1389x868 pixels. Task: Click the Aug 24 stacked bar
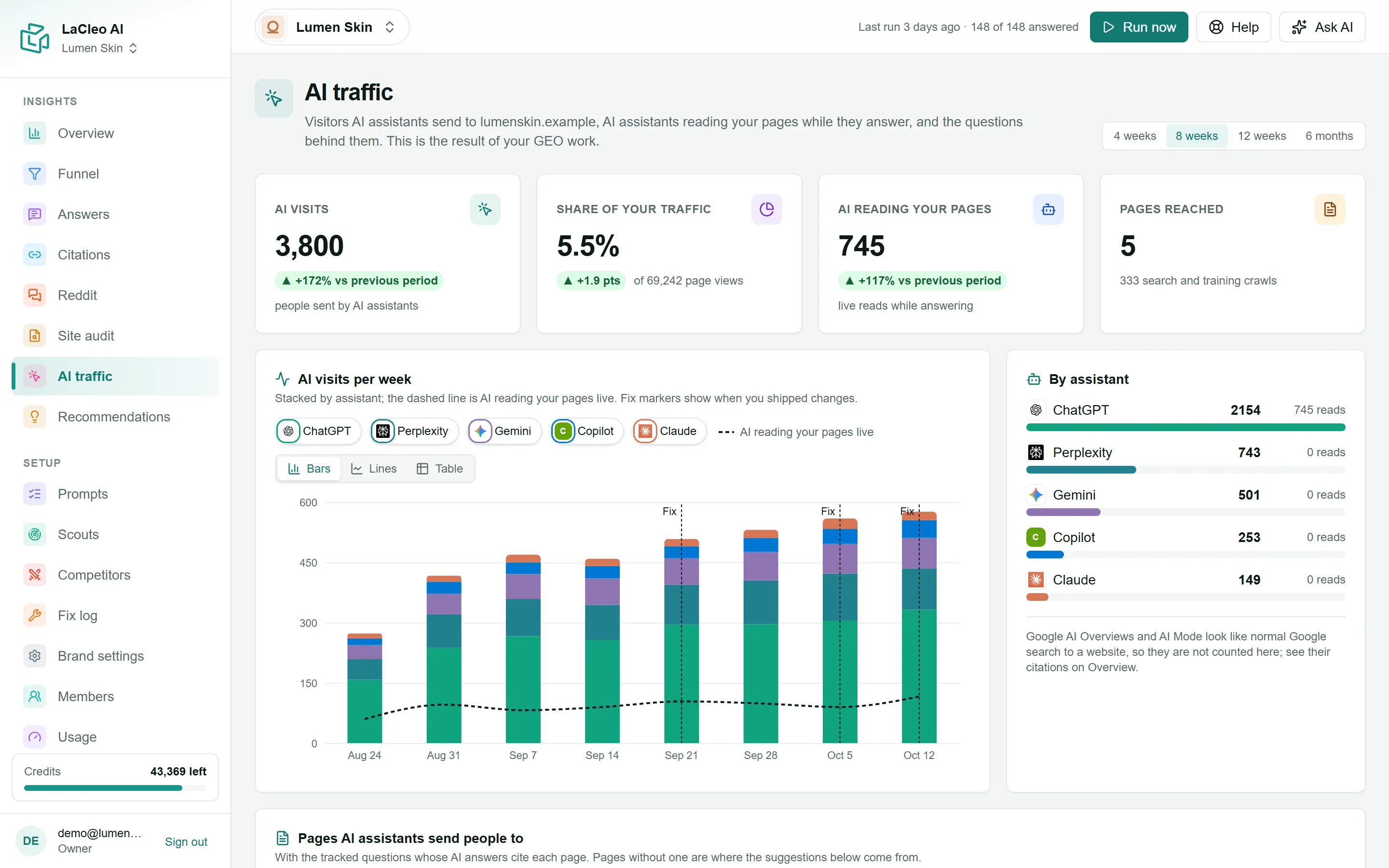point(365,688)
